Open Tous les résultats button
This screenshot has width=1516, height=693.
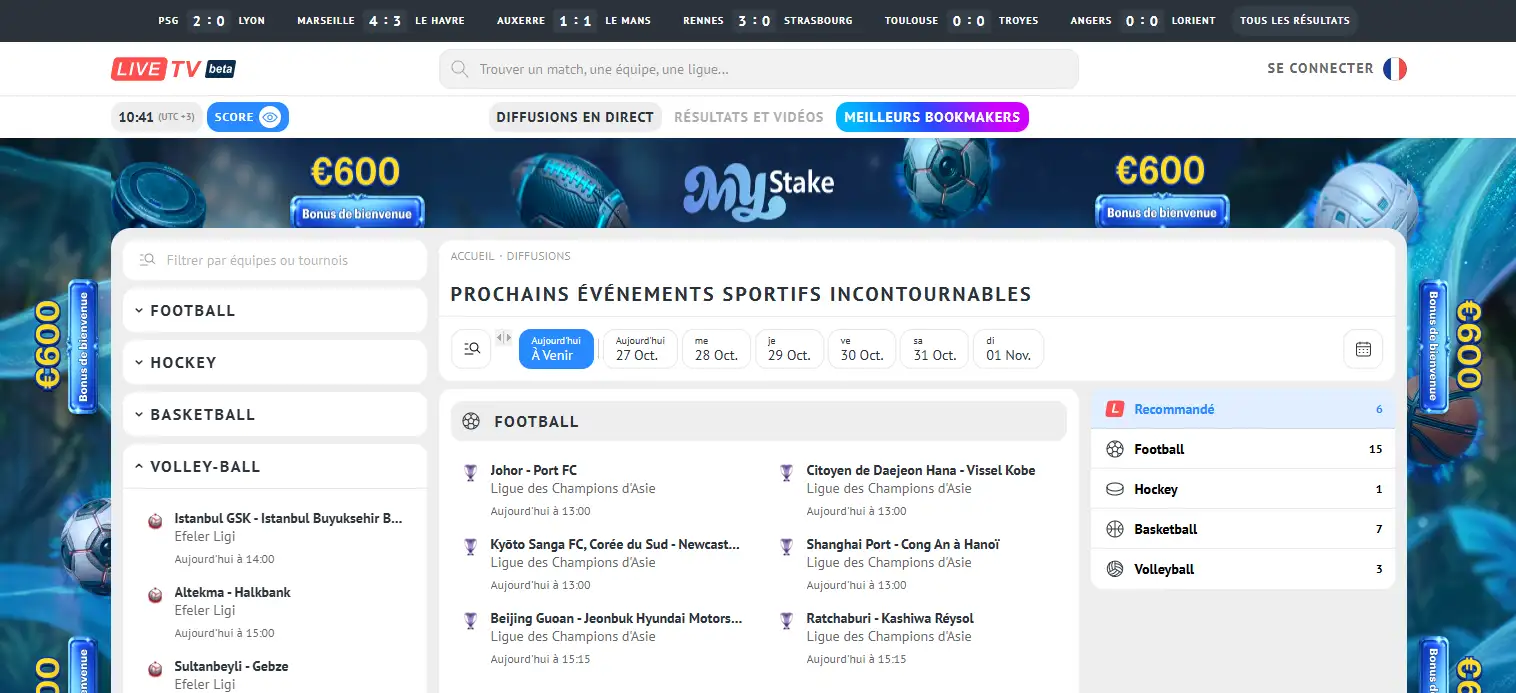tap(1295, 21)
